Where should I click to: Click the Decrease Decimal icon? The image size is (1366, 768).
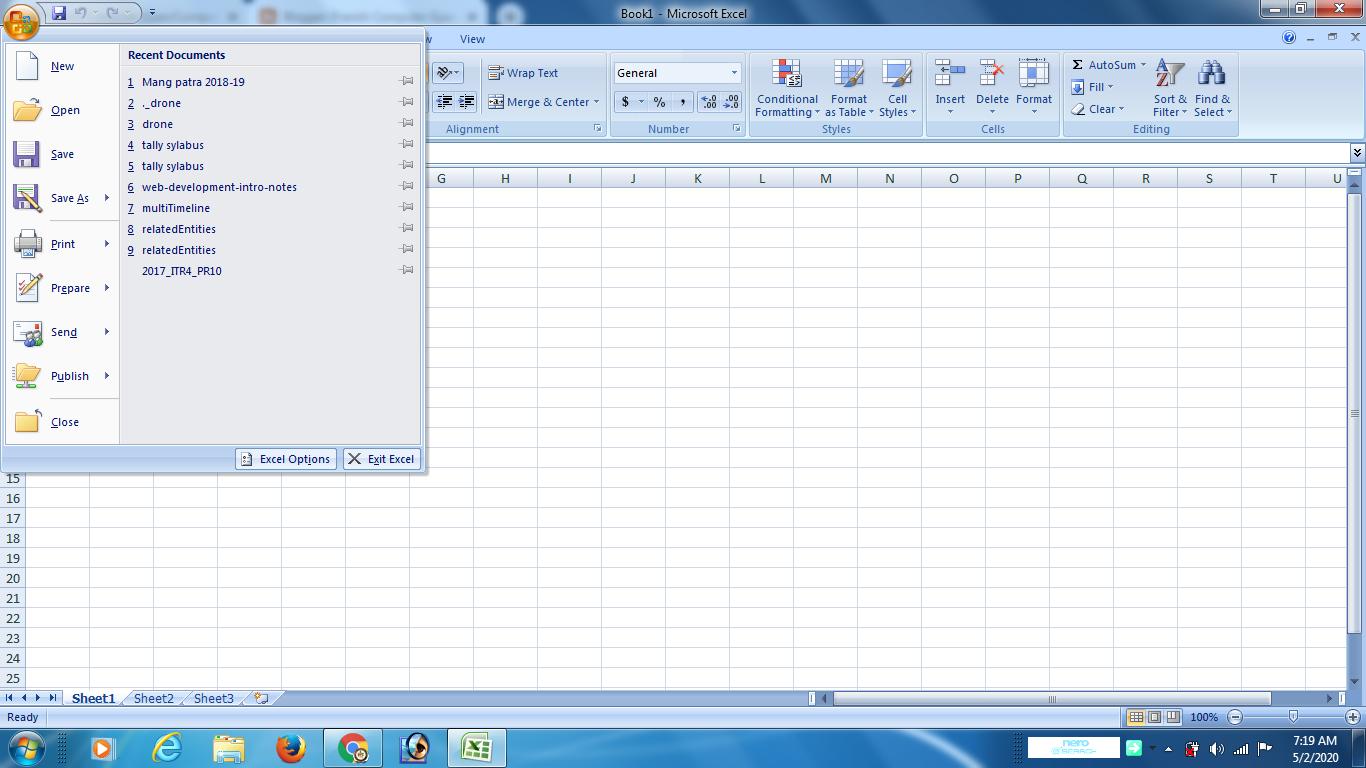pos(732,102)
